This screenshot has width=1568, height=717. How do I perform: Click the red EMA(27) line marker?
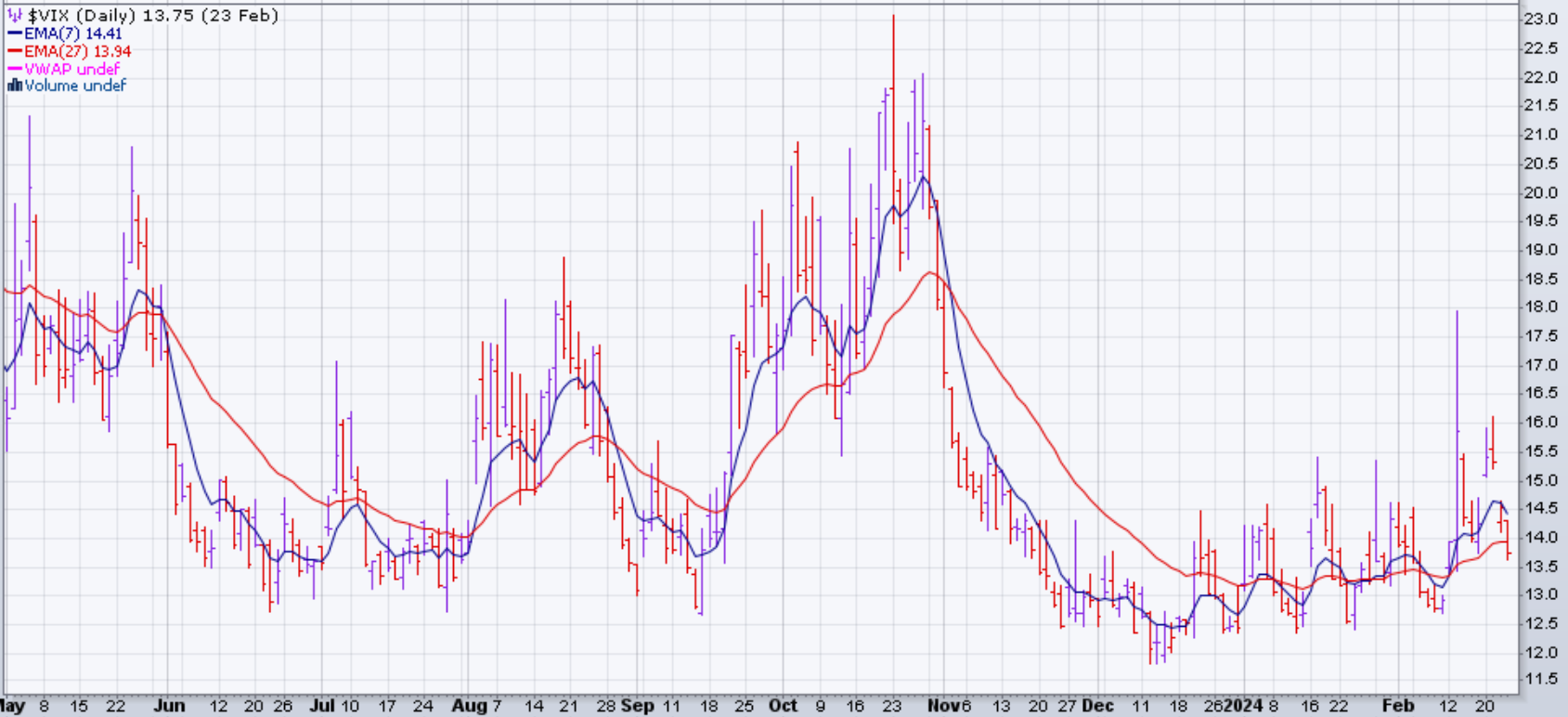click(15, 51)
